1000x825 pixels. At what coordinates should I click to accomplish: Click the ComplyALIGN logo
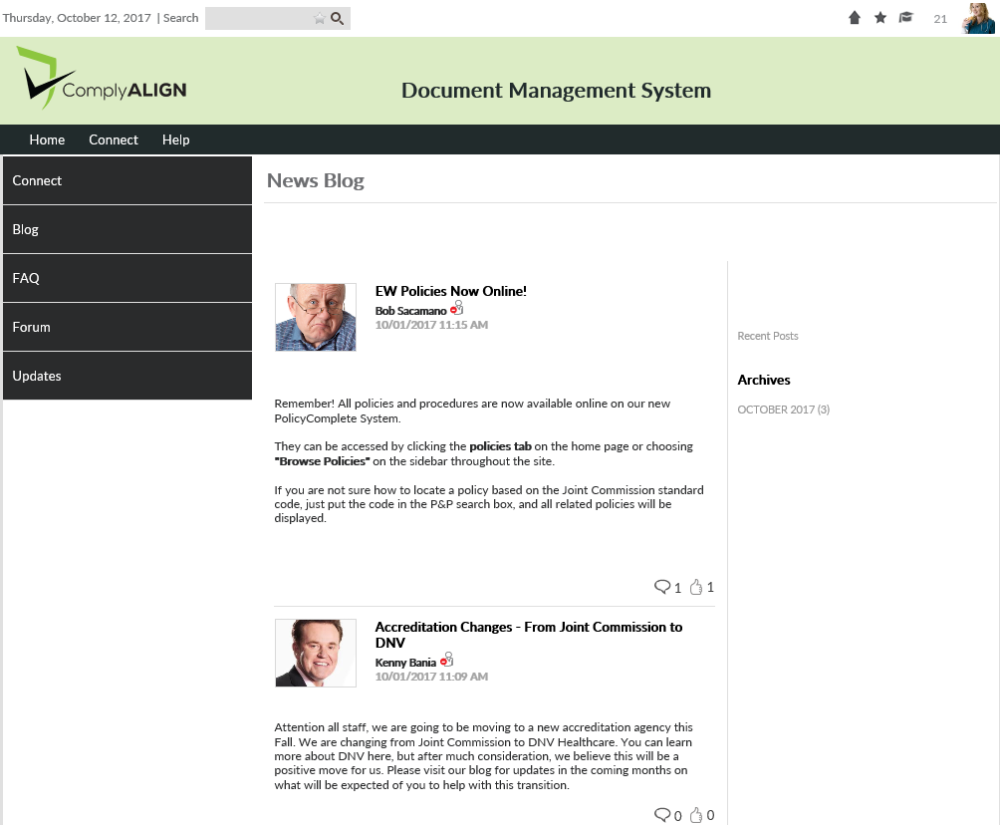click(101, 78)
